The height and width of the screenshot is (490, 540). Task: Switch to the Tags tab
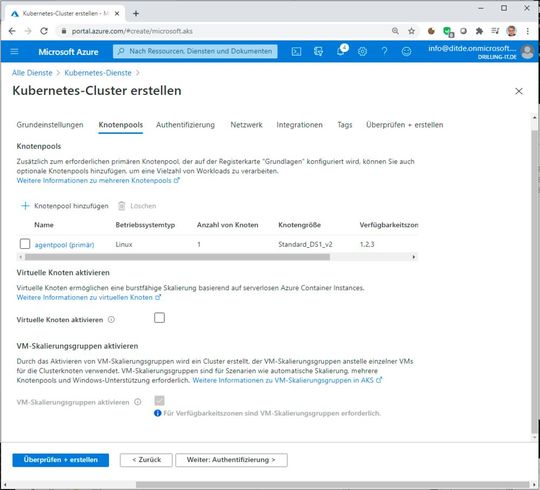coord(345,125)
